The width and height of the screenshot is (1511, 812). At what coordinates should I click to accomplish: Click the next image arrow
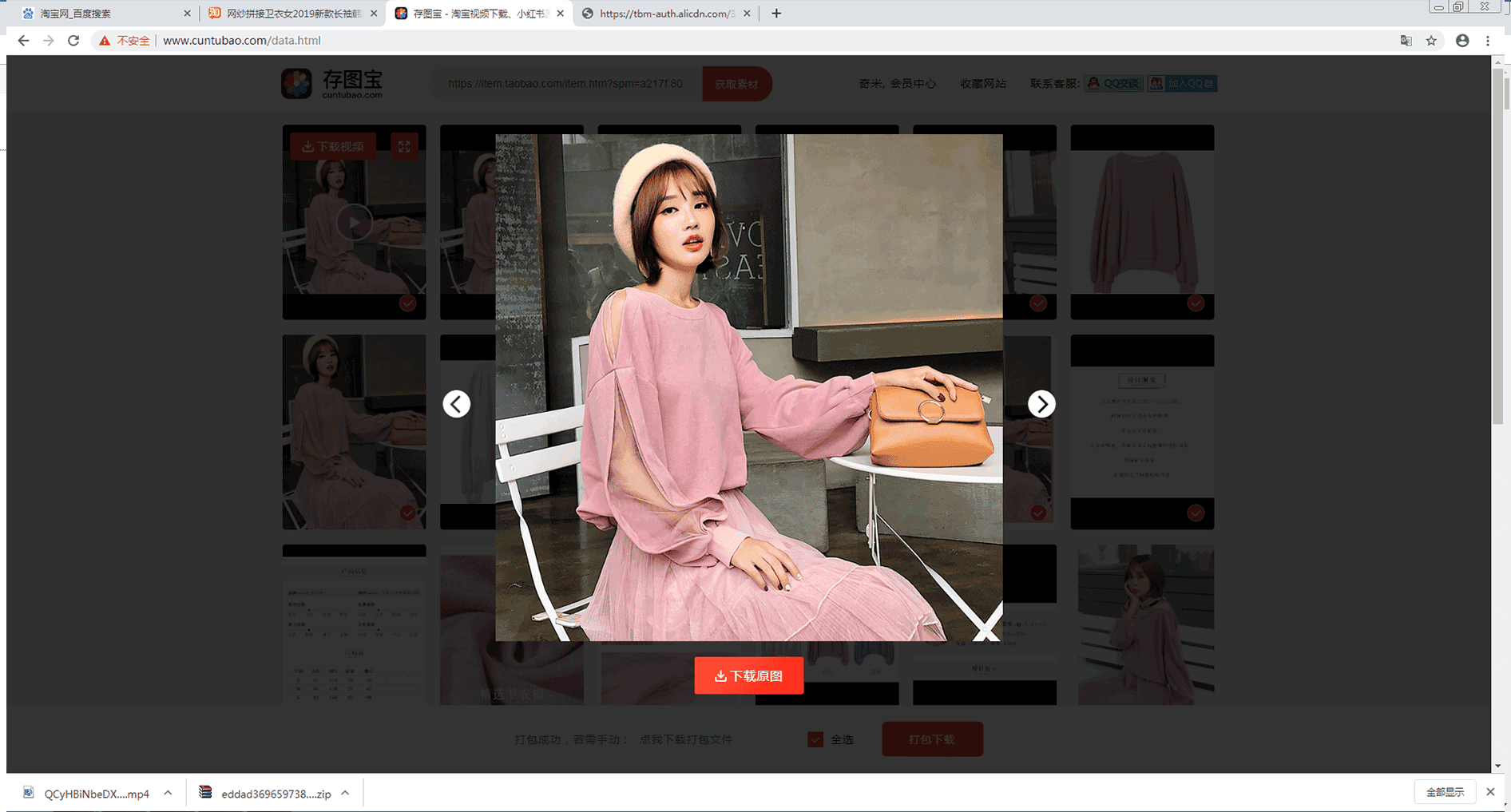1041,404
